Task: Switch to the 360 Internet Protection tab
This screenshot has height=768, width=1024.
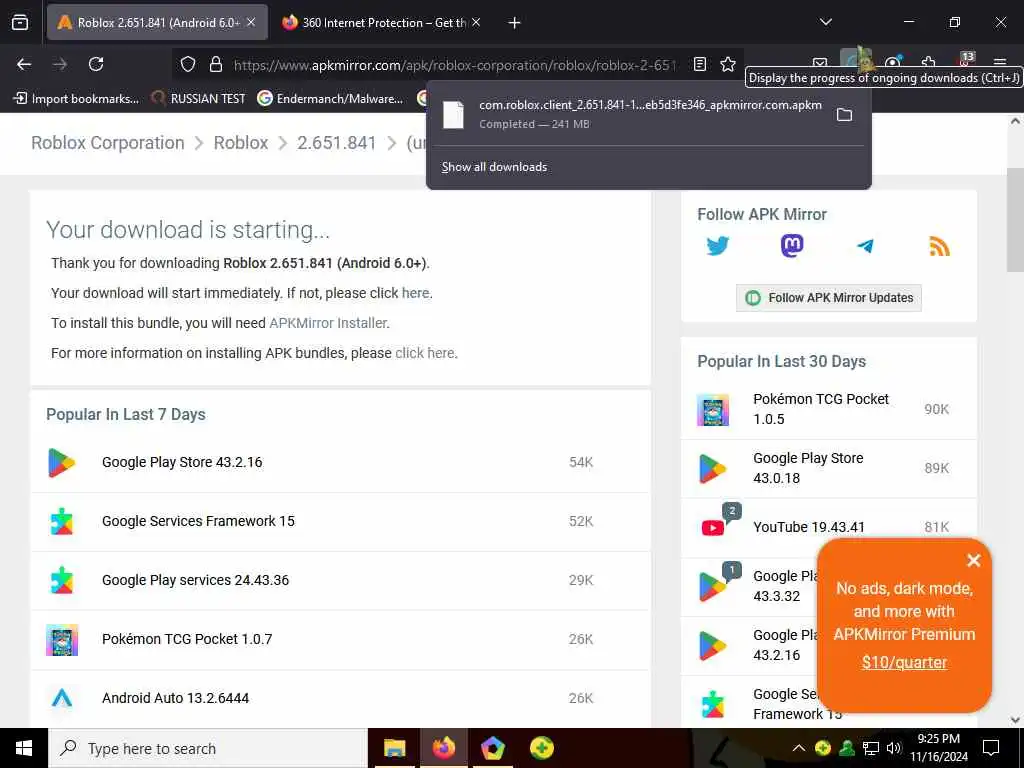Action: [x=383, y=22]
